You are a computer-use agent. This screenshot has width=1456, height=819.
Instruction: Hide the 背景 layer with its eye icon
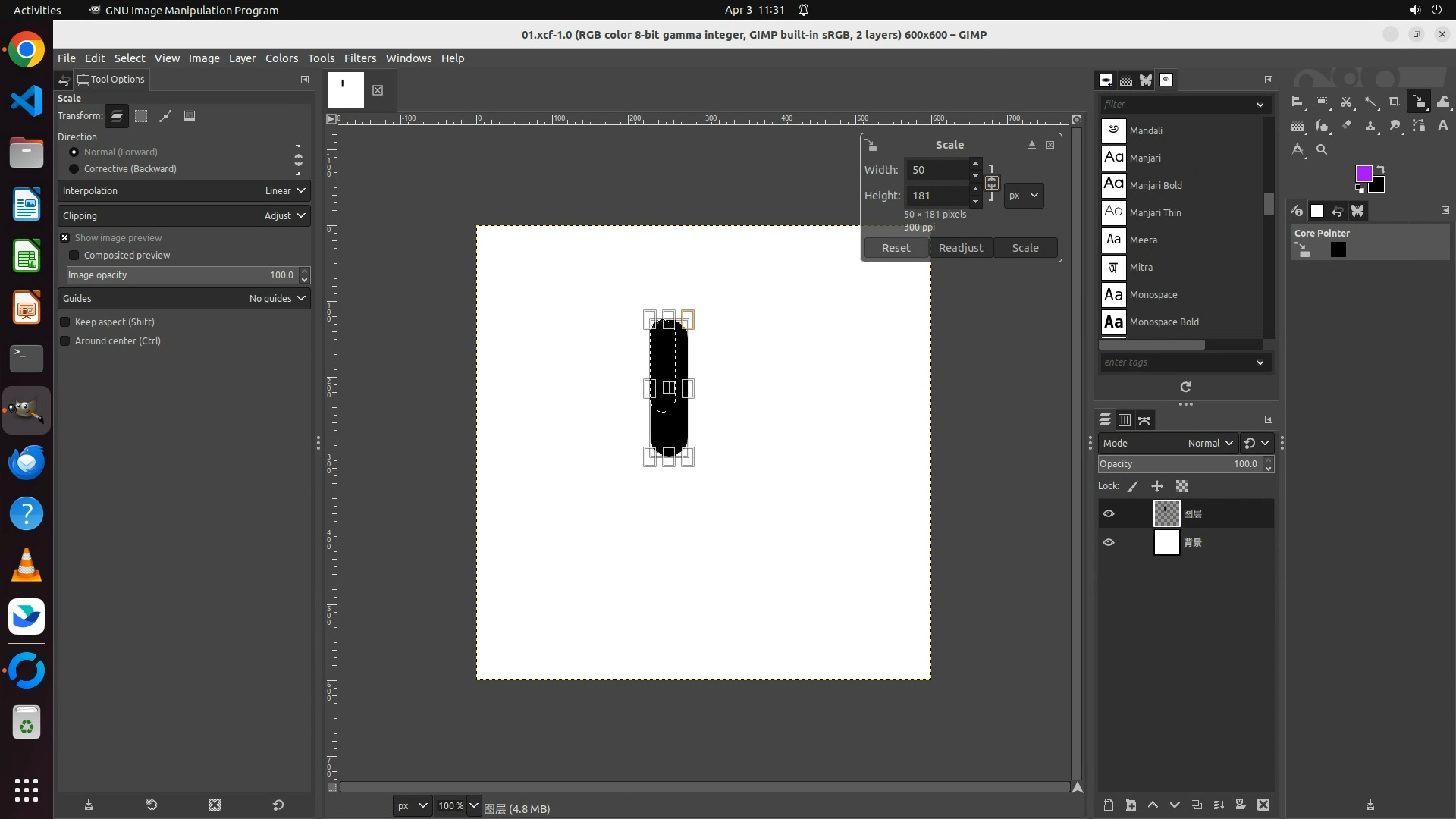pos(1109,543)
